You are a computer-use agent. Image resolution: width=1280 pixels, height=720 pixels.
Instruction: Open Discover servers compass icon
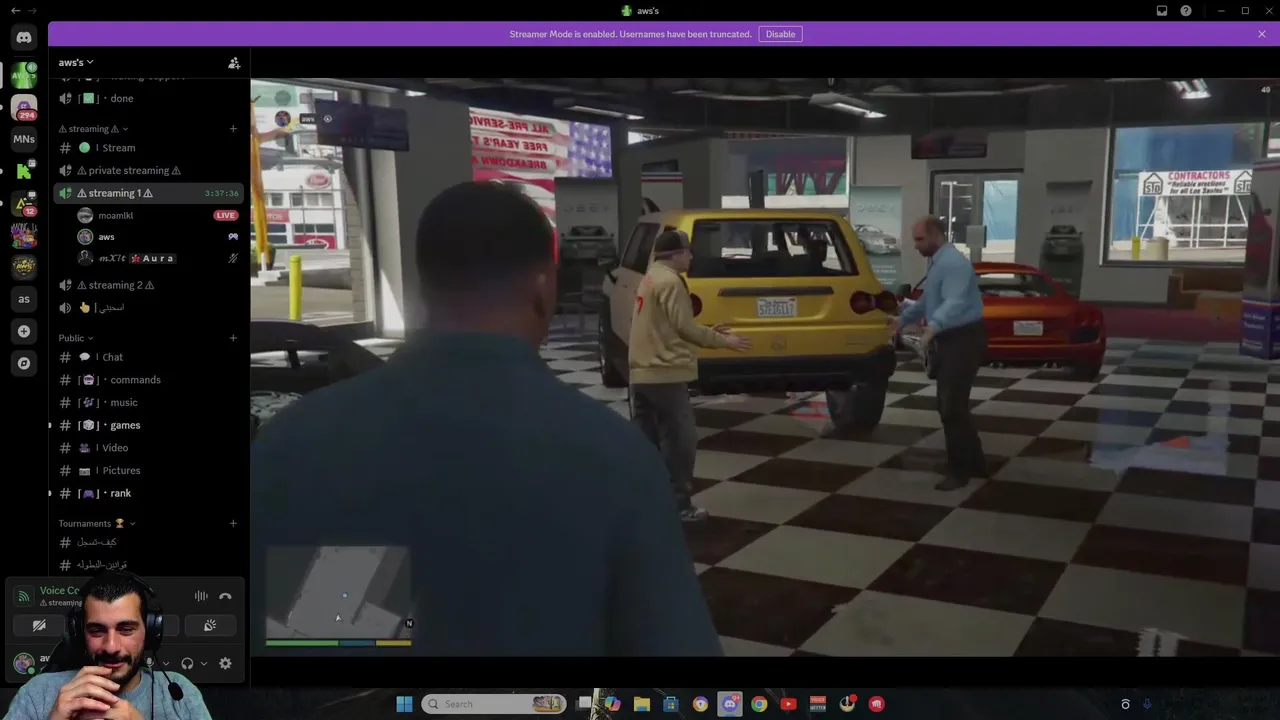point(24,363)
